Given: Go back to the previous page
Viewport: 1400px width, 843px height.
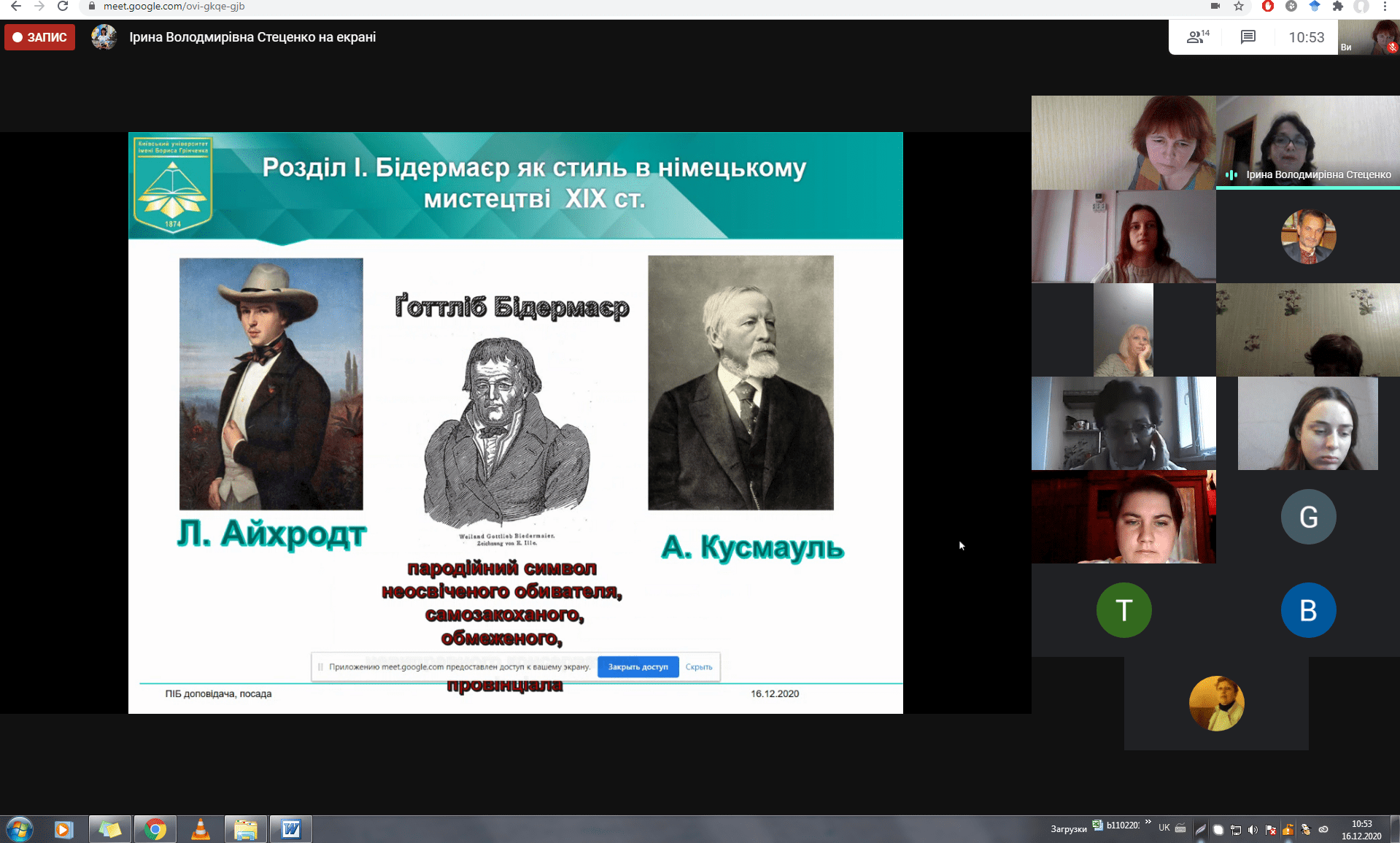Looking at the screenshot, I should tap(16, 7).
